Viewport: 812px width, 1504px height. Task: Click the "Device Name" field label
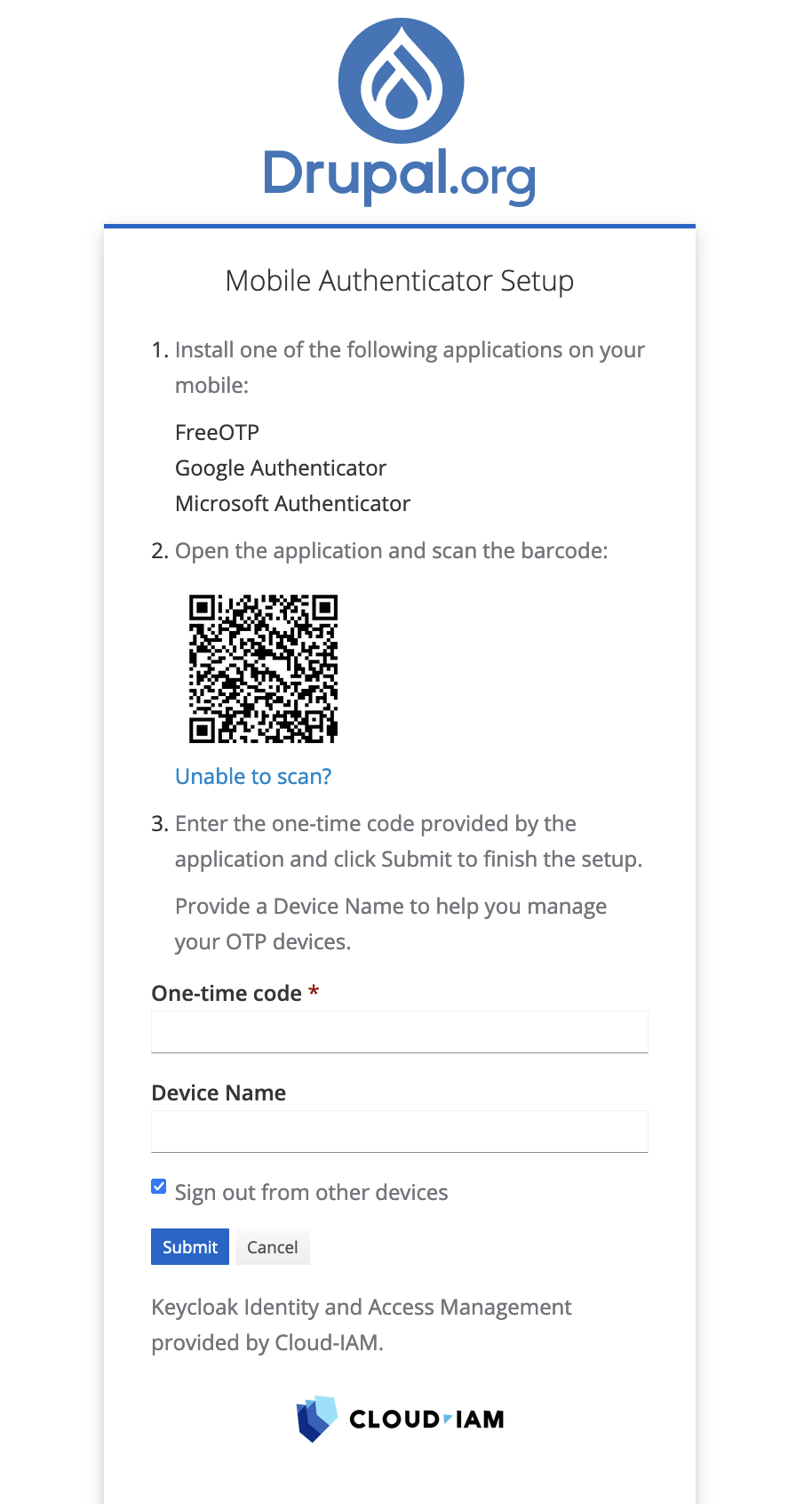tap(219, 1093)
